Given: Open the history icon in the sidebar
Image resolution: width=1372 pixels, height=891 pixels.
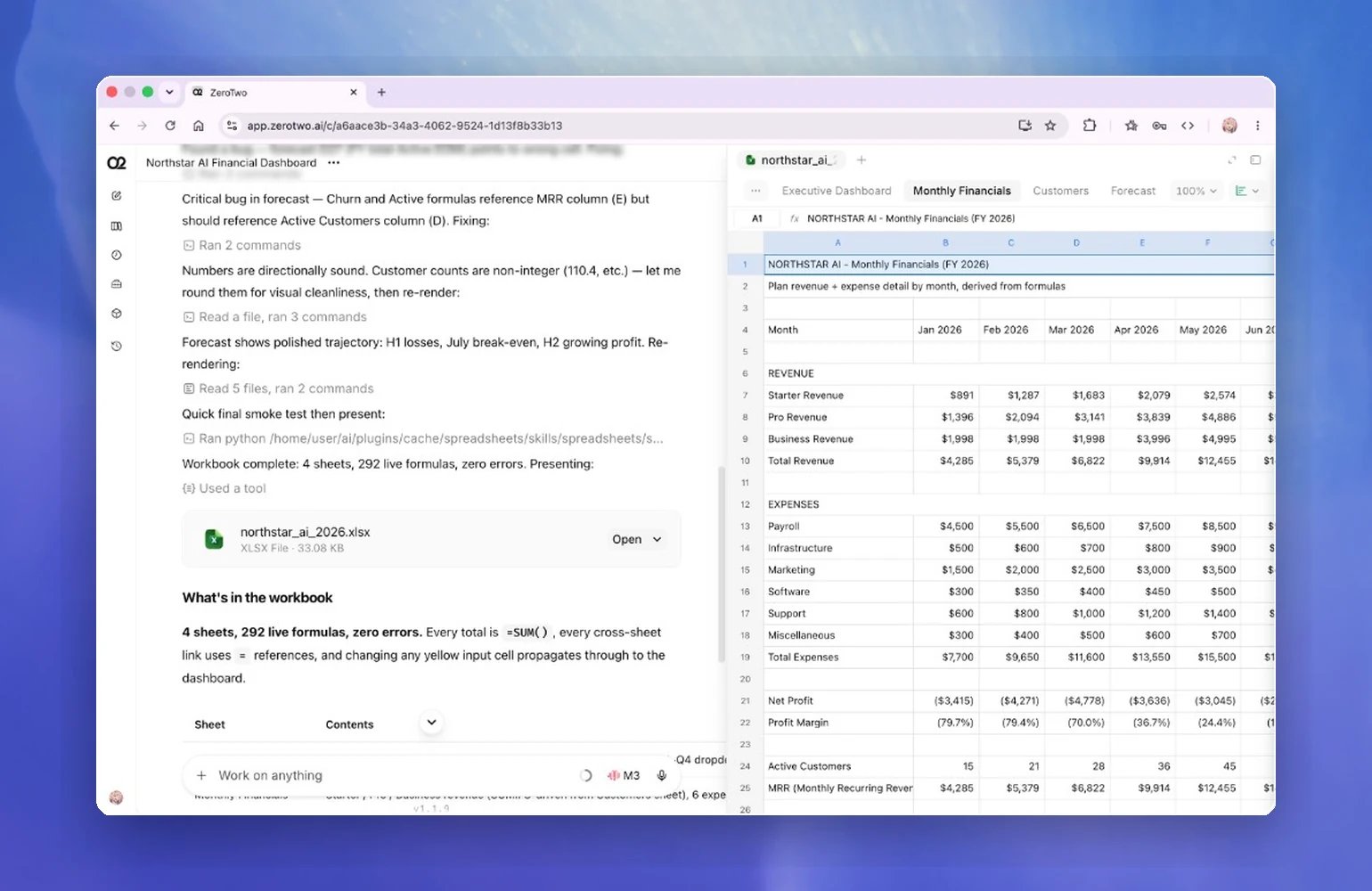Looking at the screenshot, I should point(117,346).
